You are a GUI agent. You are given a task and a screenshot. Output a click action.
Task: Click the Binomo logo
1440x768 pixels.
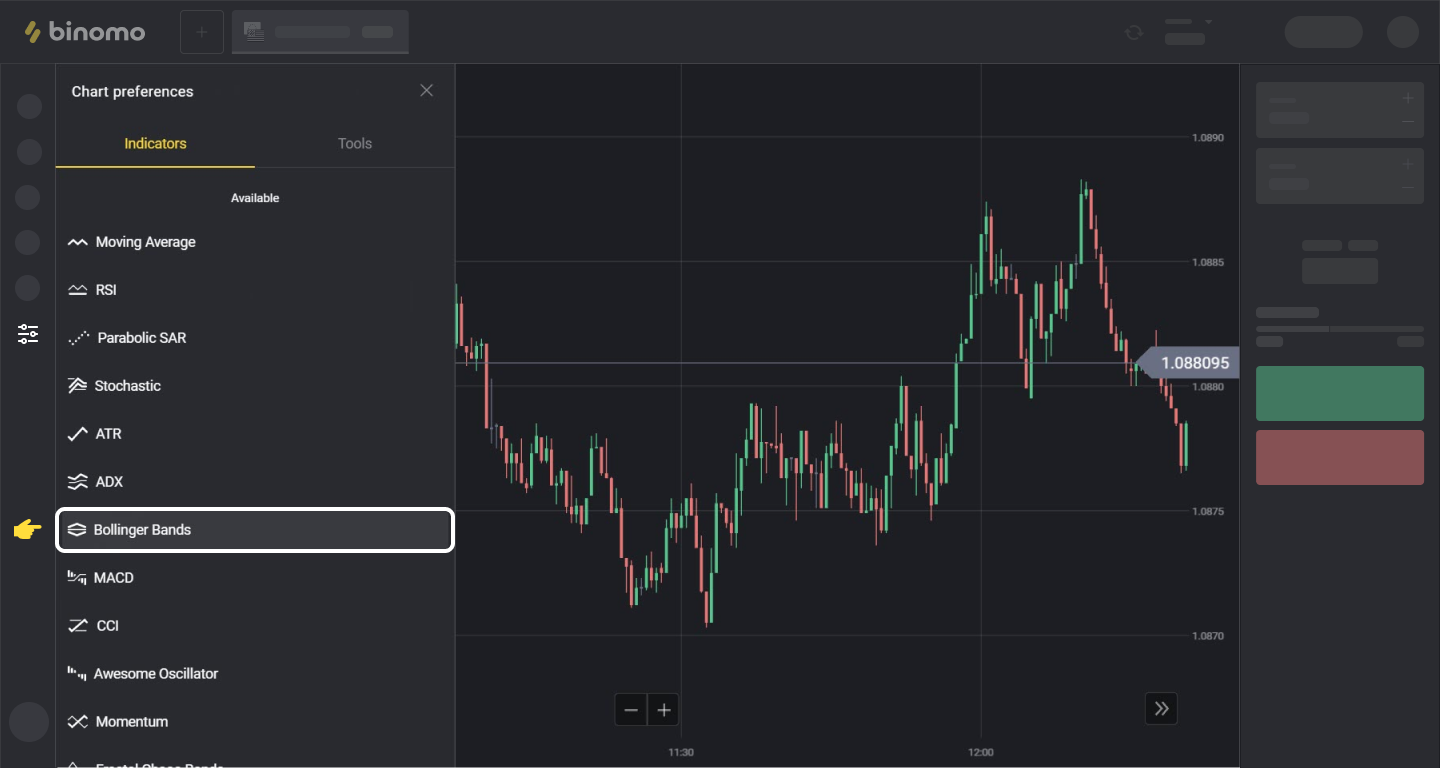(x=85, y=32)
